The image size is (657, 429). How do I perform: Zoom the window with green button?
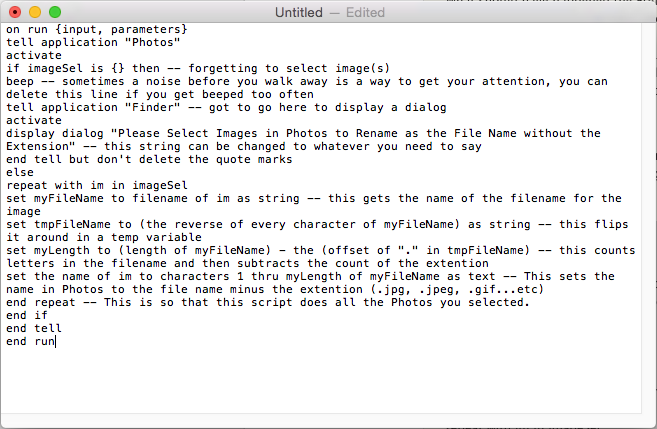tap(55, 12)
